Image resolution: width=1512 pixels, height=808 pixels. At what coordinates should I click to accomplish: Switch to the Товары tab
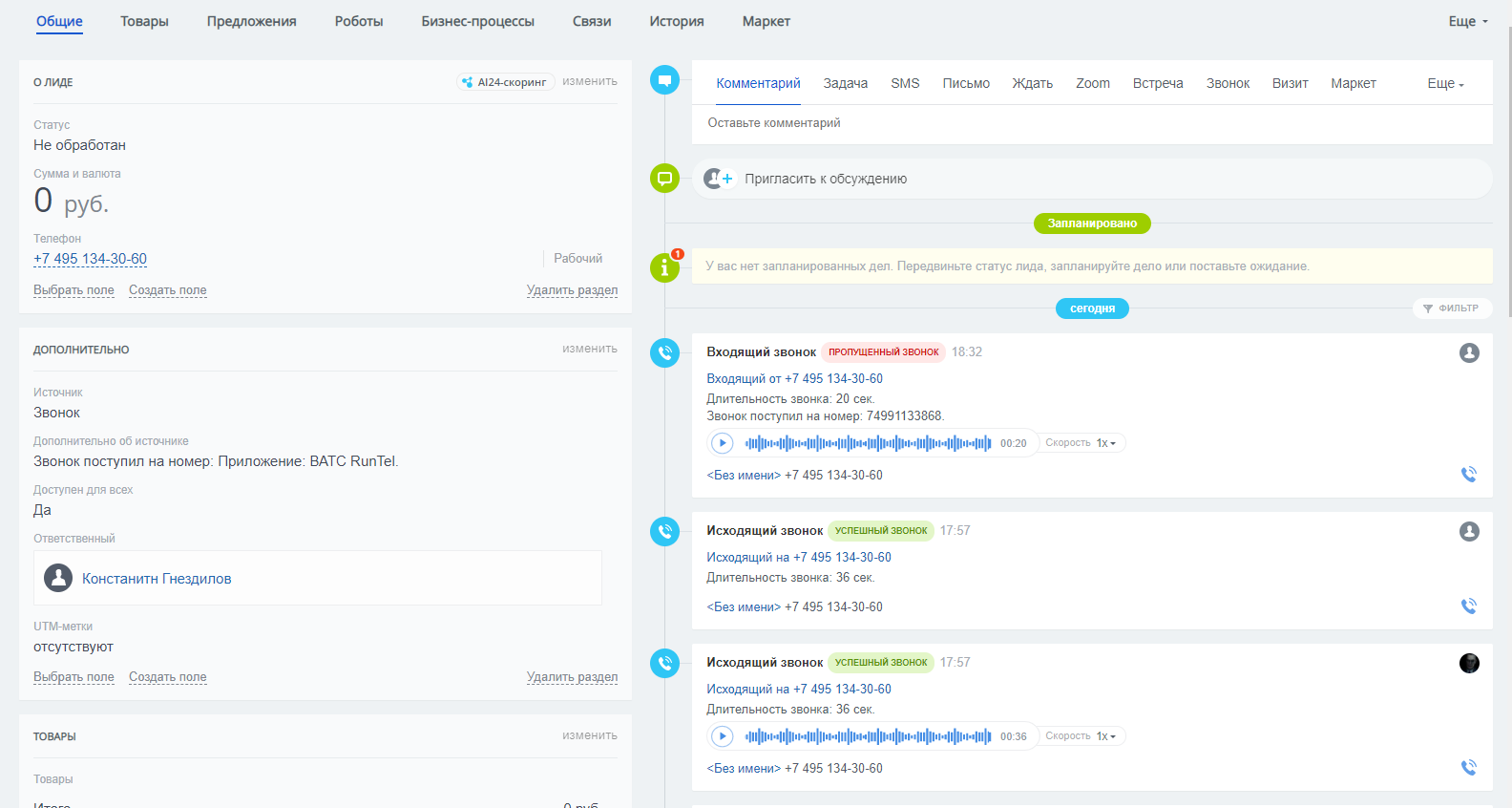tap(144, 21)
